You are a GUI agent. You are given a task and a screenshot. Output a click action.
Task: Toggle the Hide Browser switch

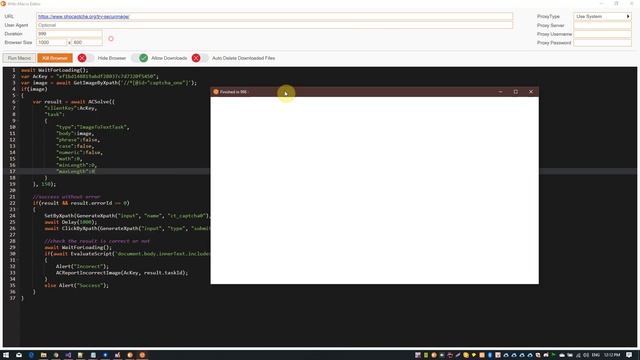[x=85, y=58]
